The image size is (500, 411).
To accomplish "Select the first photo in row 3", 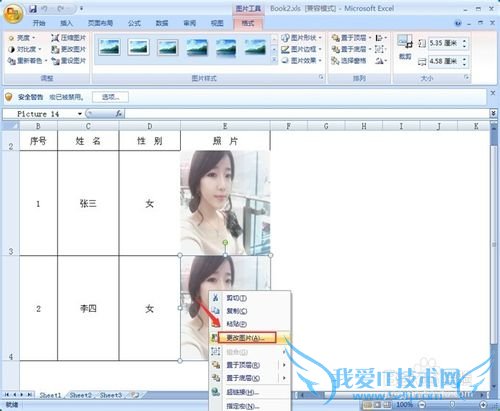I will (x=225, y=203).
